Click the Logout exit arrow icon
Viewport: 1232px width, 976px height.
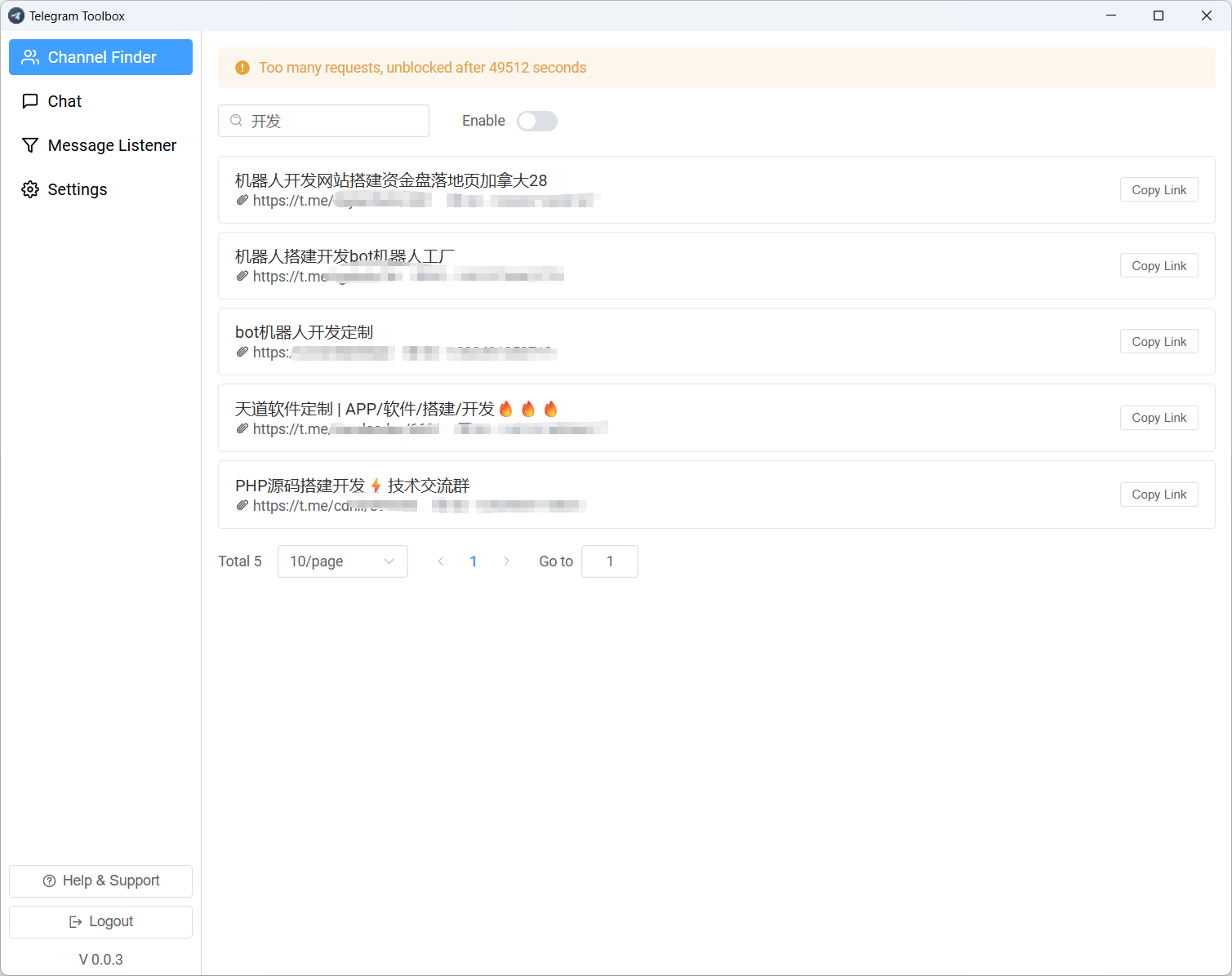pos(76,921)
